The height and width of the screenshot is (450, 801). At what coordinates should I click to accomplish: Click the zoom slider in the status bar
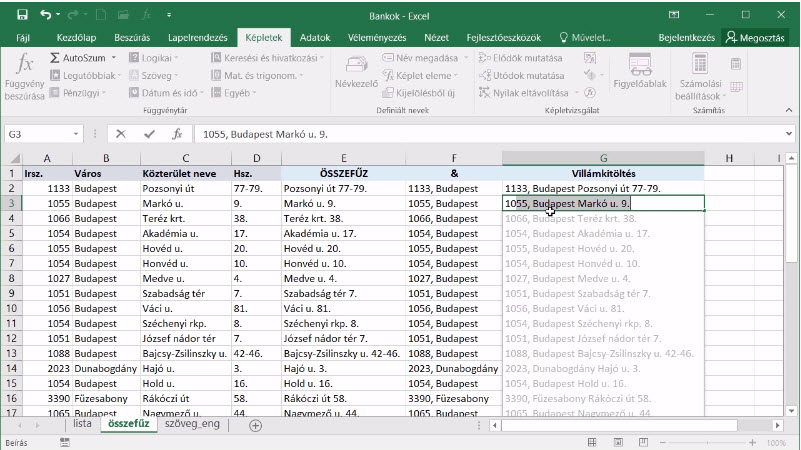(707, 442)
